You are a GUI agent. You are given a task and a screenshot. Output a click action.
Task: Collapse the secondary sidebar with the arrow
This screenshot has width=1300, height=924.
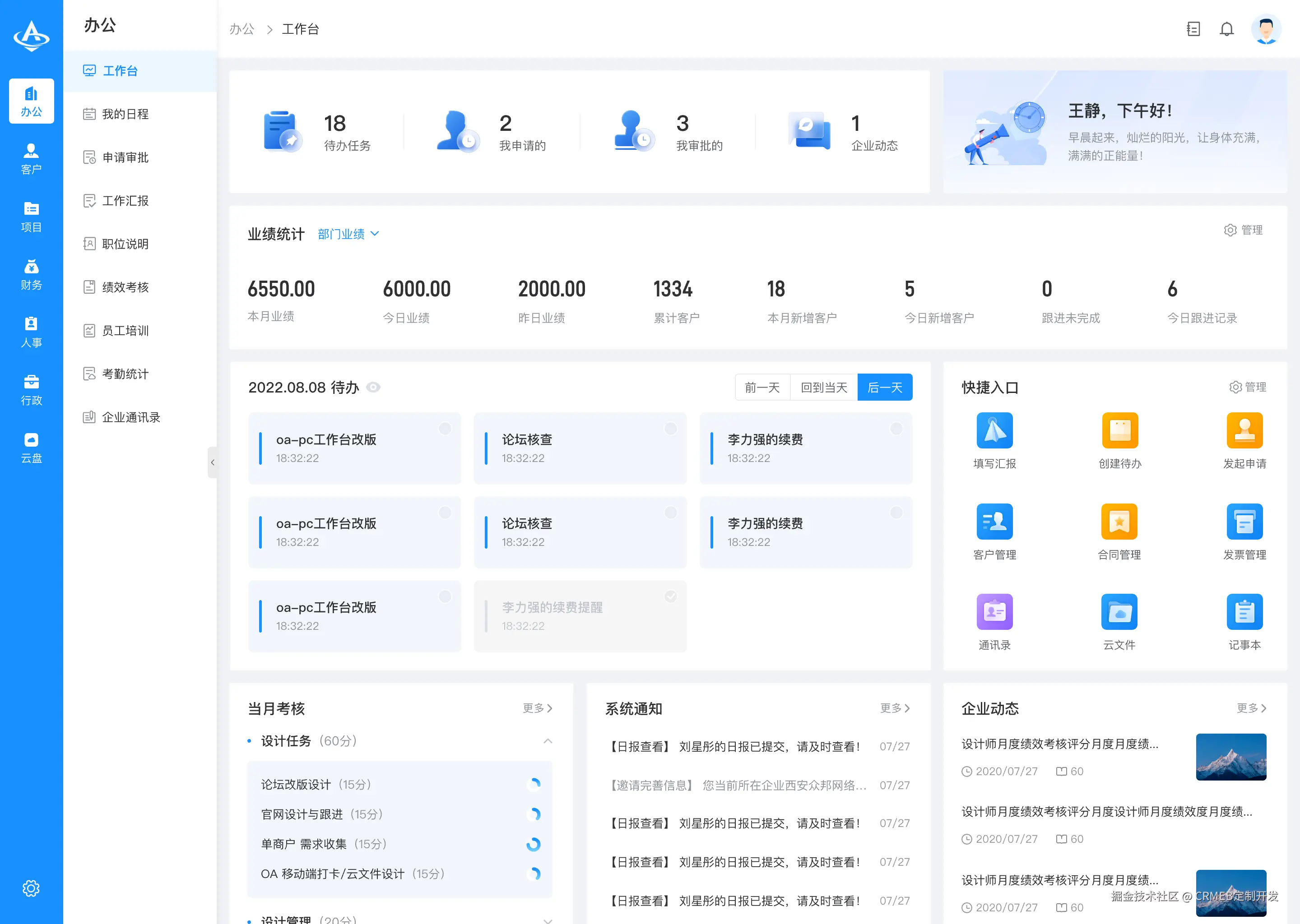214,462
